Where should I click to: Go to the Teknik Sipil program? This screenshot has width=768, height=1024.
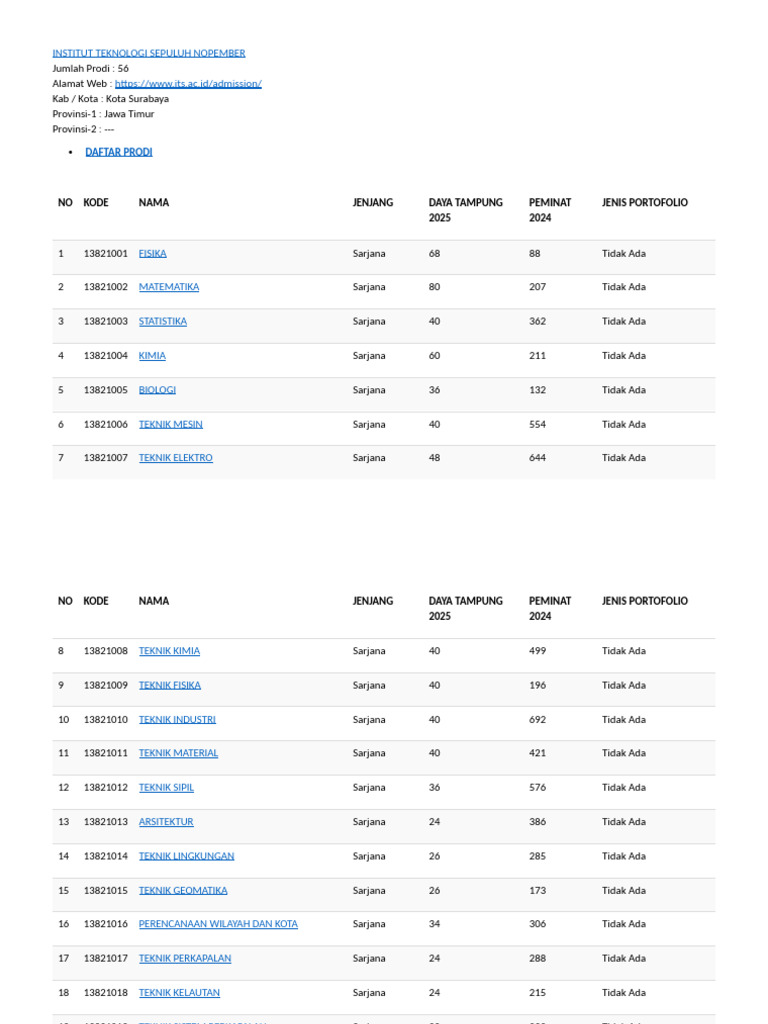[166, 788]
